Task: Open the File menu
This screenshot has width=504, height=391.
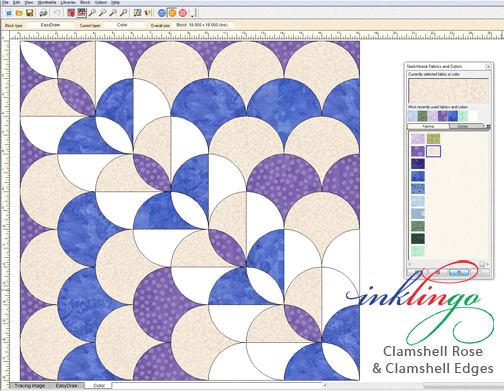Action: tap(6, 2)
